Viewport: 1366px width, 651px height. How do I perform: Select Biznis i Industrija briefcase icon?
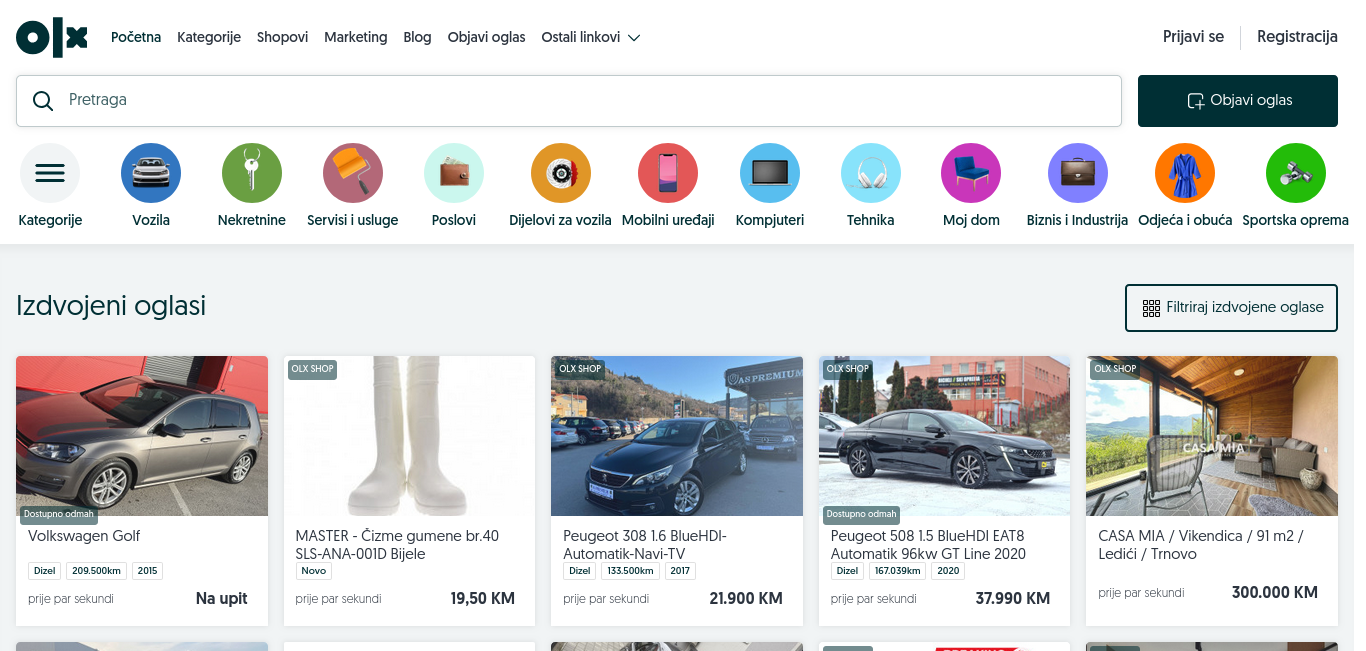tap(1078, 173)
